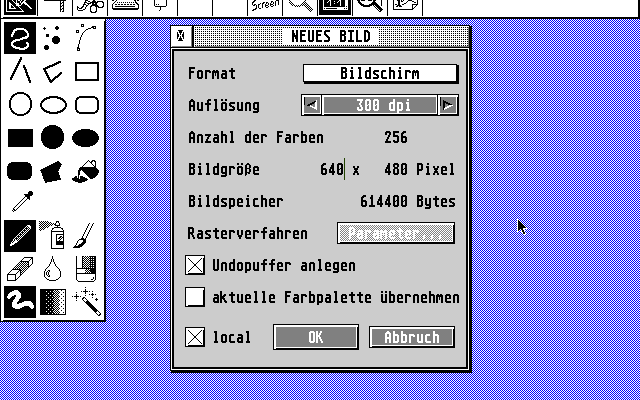
Task: Select the freehand squiggle drawing tool
Action: tap(20, 39)
